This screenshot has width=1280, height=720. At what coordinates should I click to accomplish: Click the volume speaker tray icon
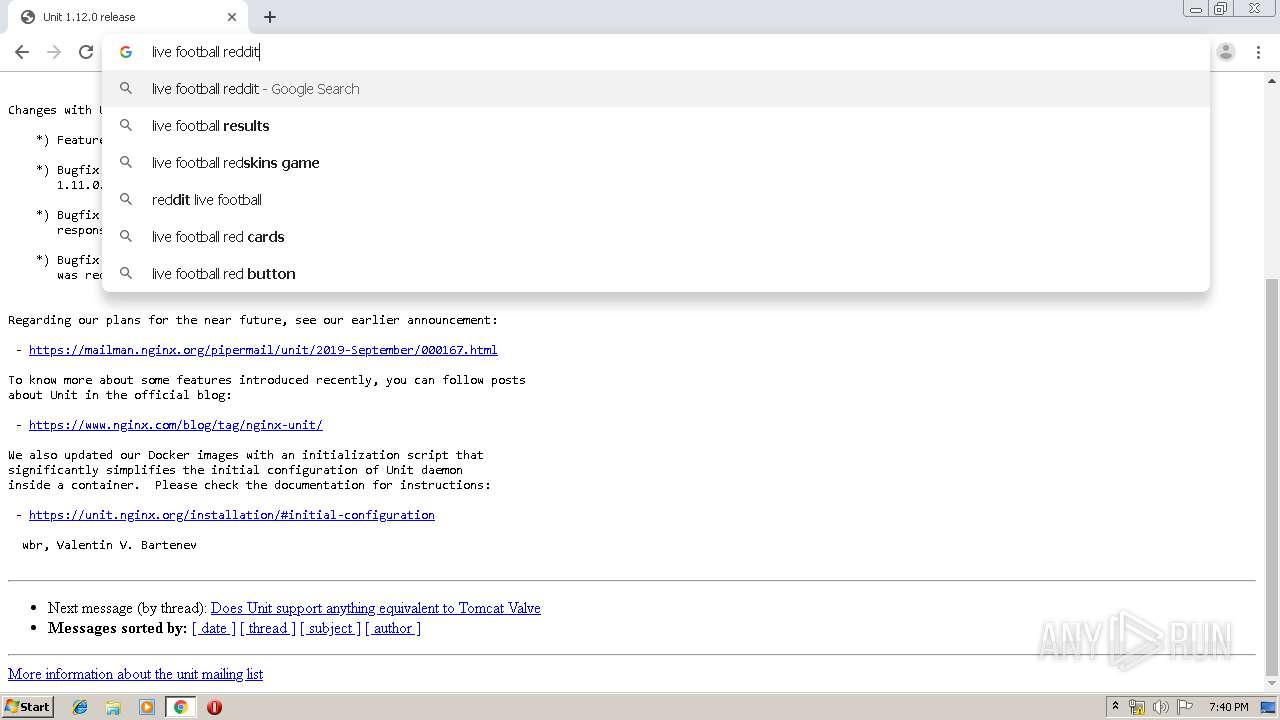point(1161,707)
